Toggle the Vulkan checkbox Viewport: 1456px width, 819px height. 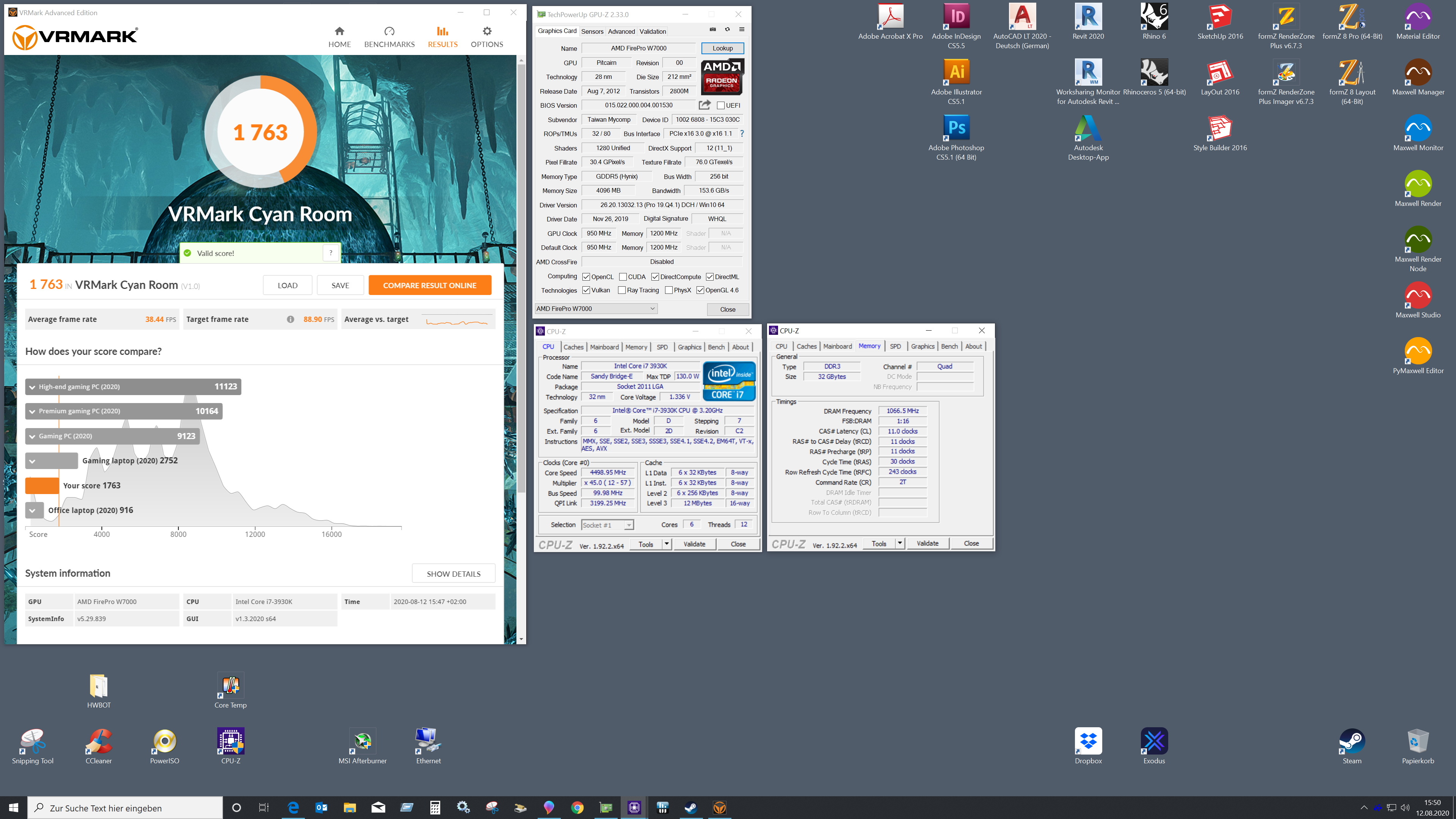[586, 290]
